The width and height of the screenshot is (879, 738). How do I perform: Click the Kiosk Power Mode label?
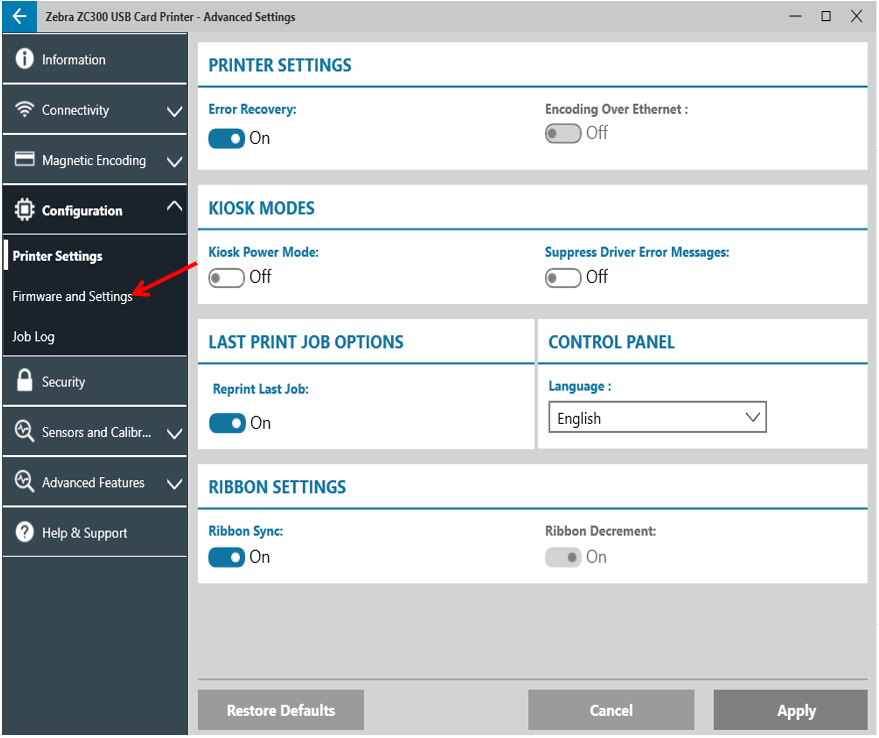click(263, 252)
